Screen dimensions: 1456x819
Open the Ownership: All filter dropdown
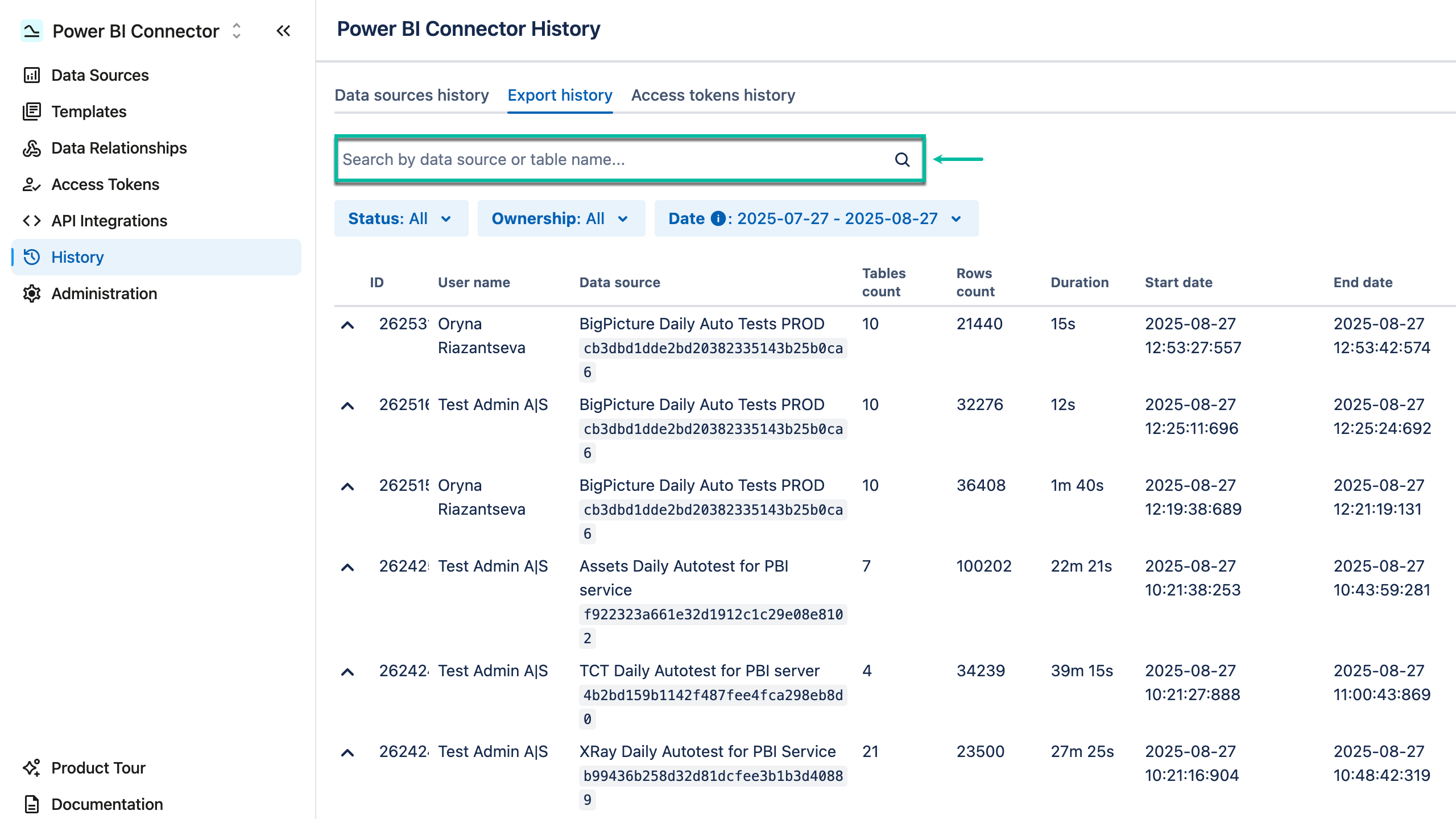[x=561, y=218]
